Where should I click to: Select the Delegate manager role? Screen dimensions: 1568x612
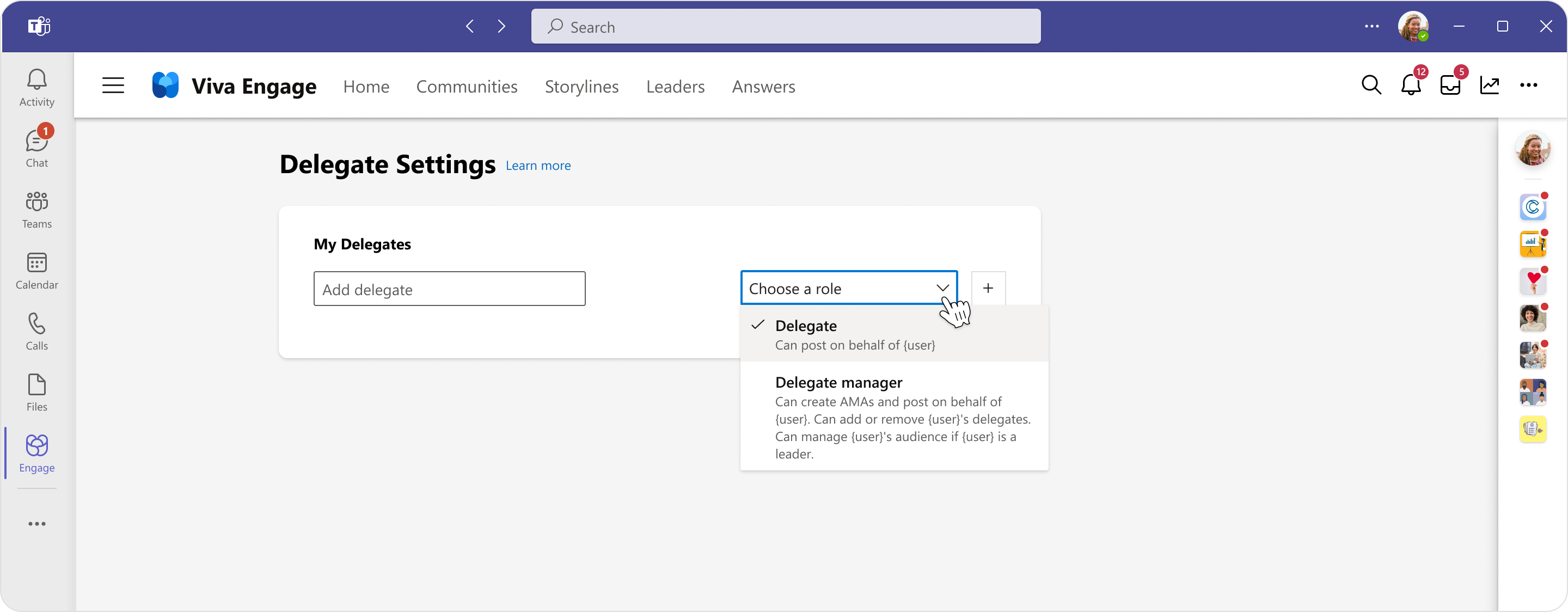point(839,382)
